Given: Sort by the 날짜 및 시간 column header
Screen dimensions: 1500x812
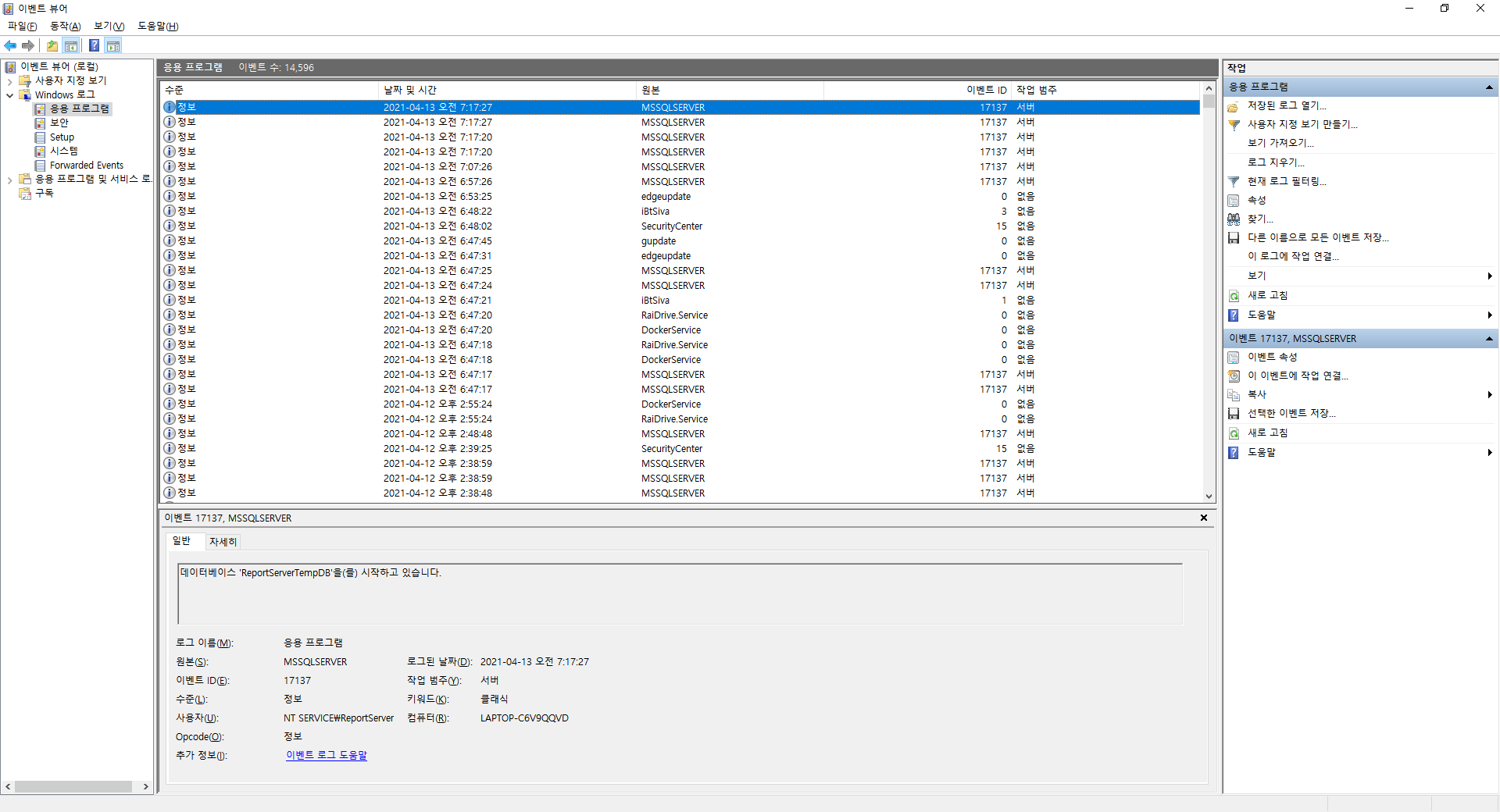Looking at the screenshot, I should (508, 91).
